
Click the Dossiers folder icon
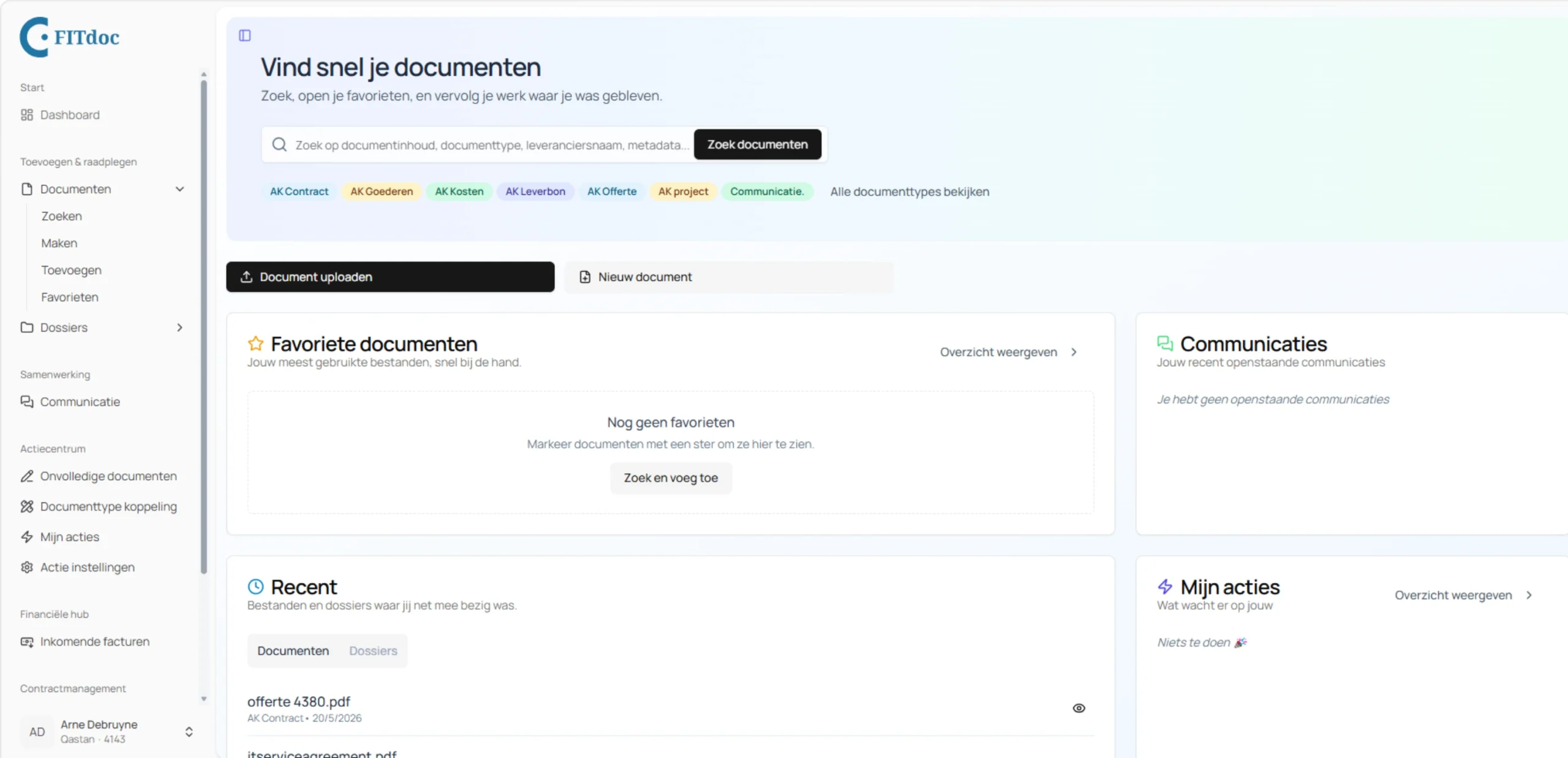26,328
